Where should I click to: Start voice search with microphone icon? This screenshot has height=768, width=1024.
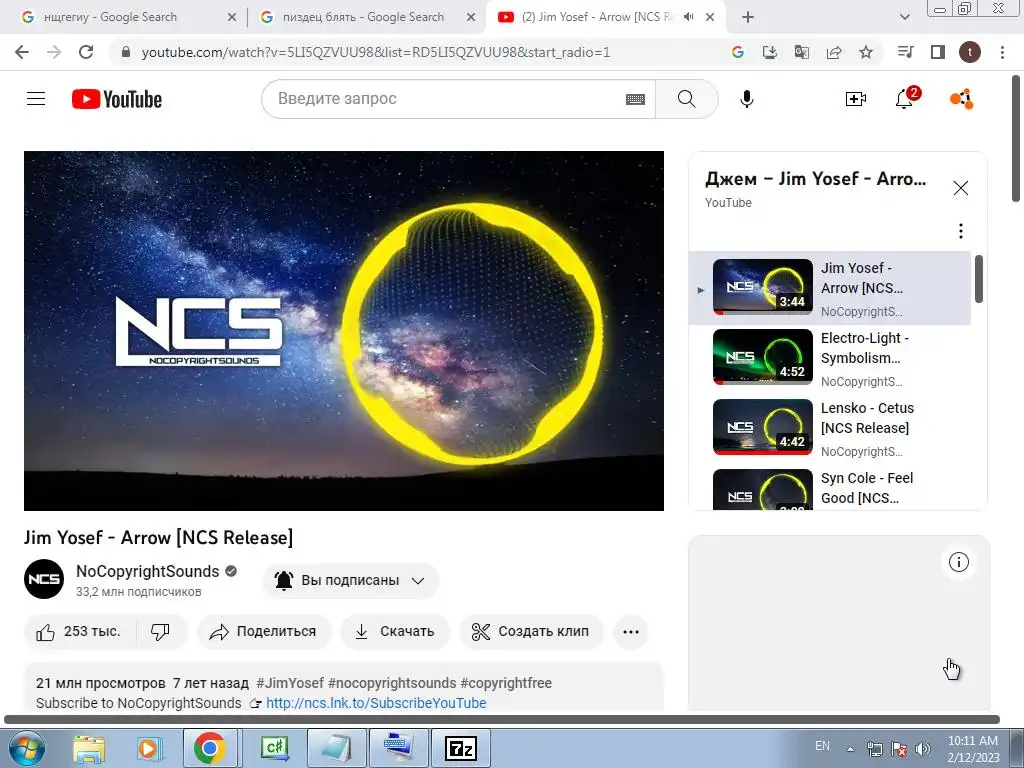(x=746, y=99)
